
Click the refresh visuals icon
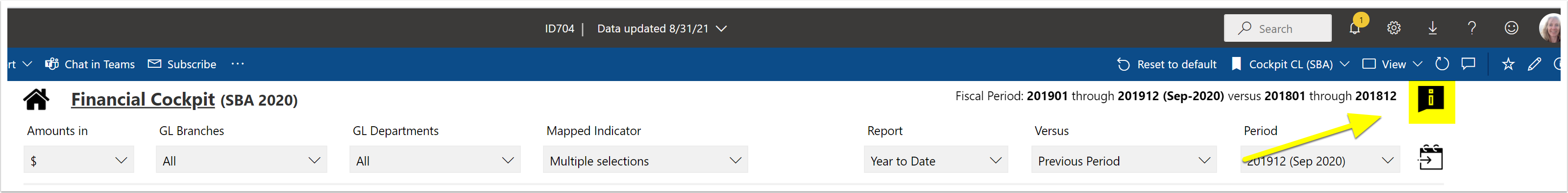[x=1442, y=64]
